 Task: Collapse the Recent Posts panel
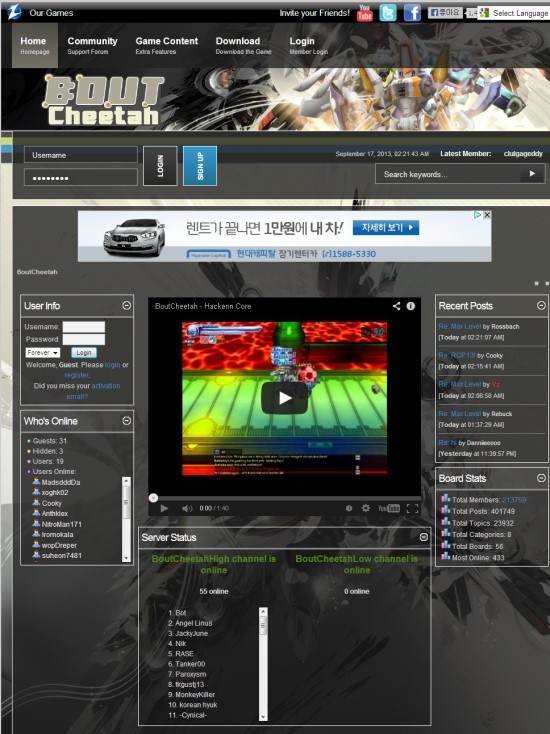[541, 305]
